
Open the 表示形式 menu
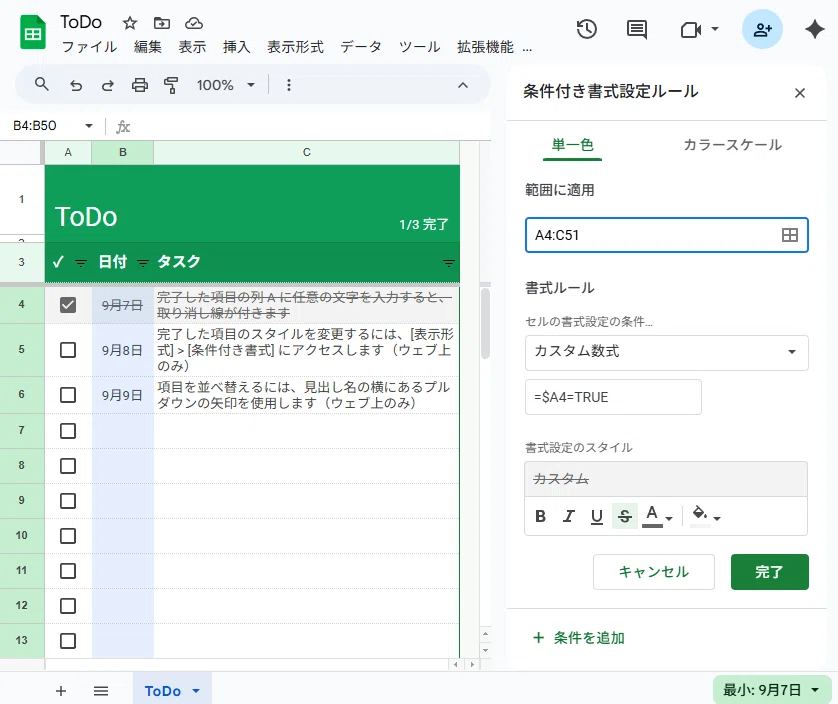tap(296, 47)
